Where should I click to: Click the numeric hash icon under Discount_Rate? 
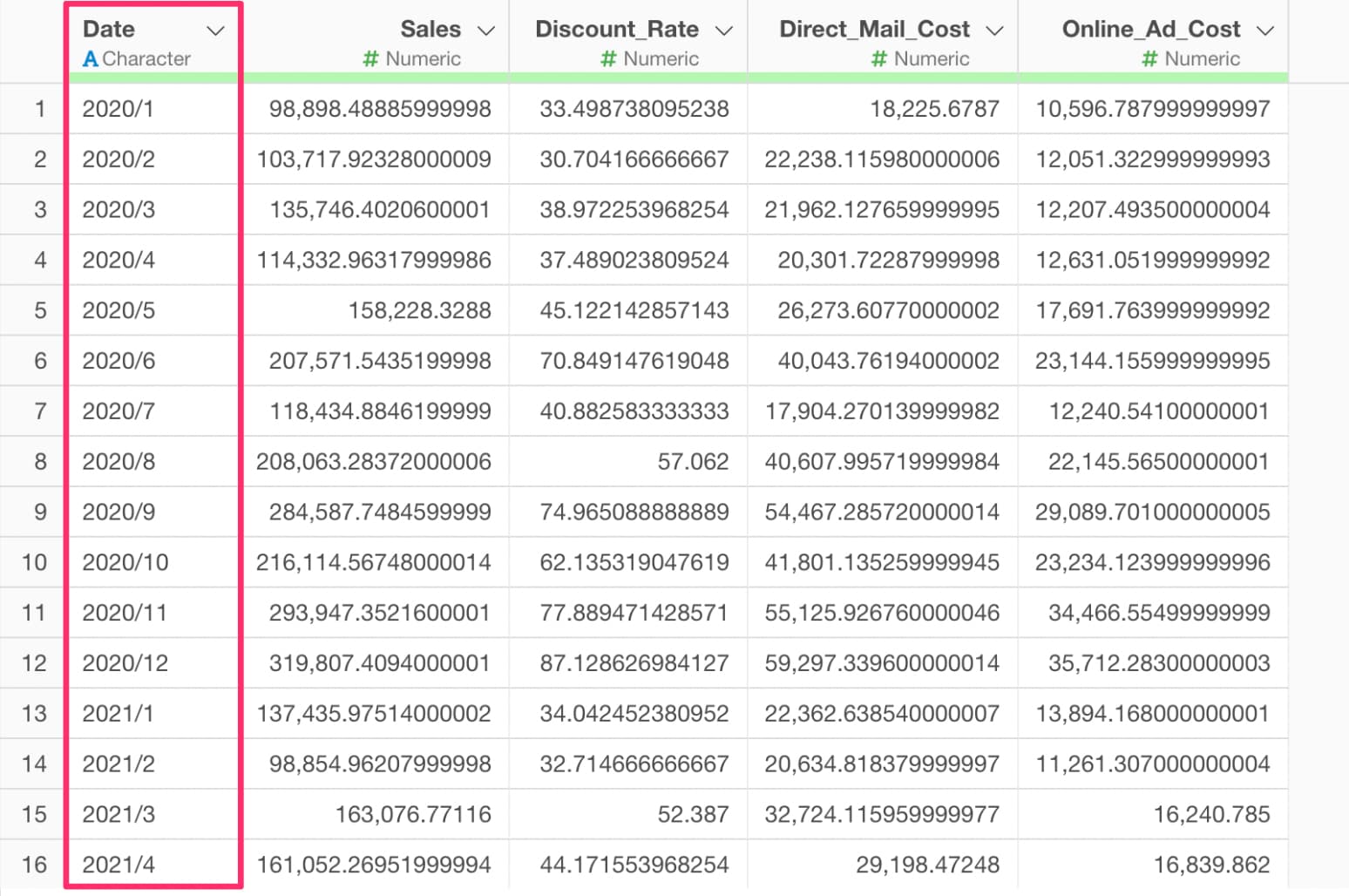[x=608, y=59]
